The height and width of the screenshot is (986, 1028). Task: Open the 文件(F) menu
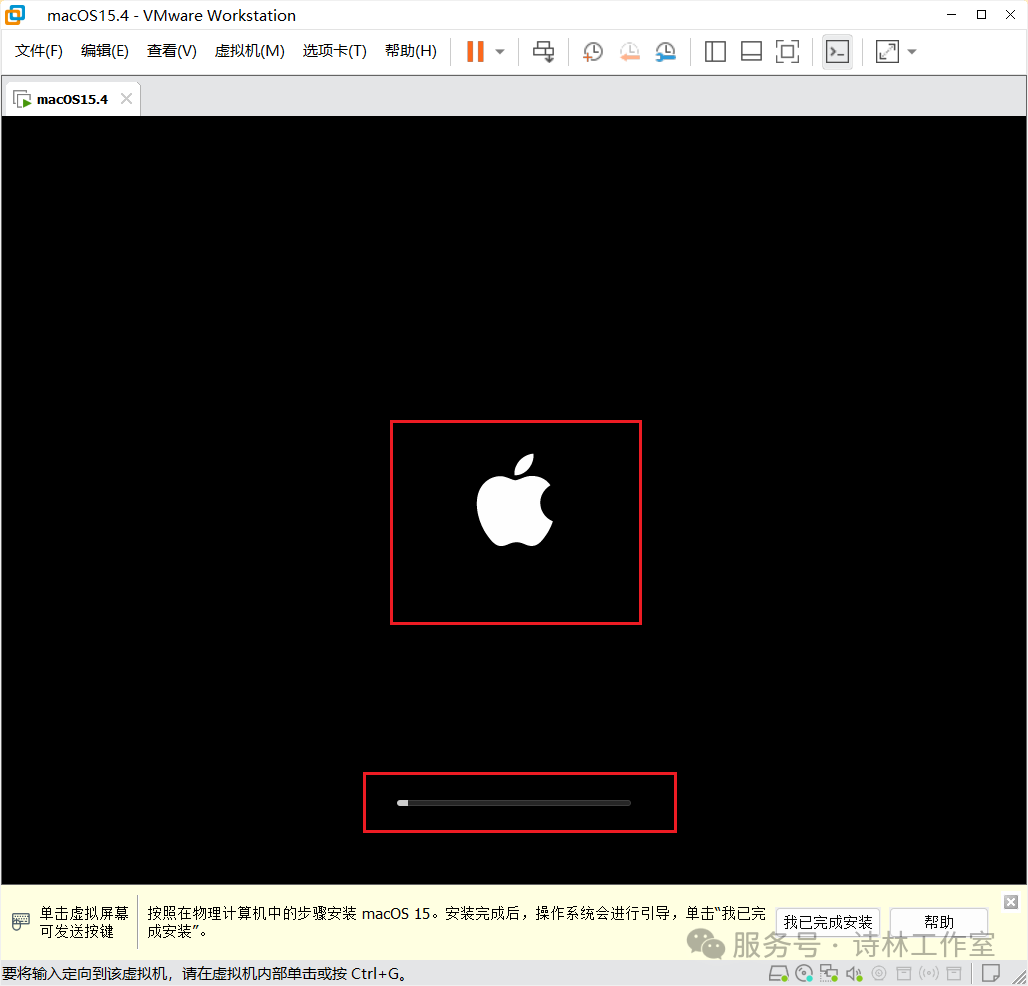coord(39,51)
